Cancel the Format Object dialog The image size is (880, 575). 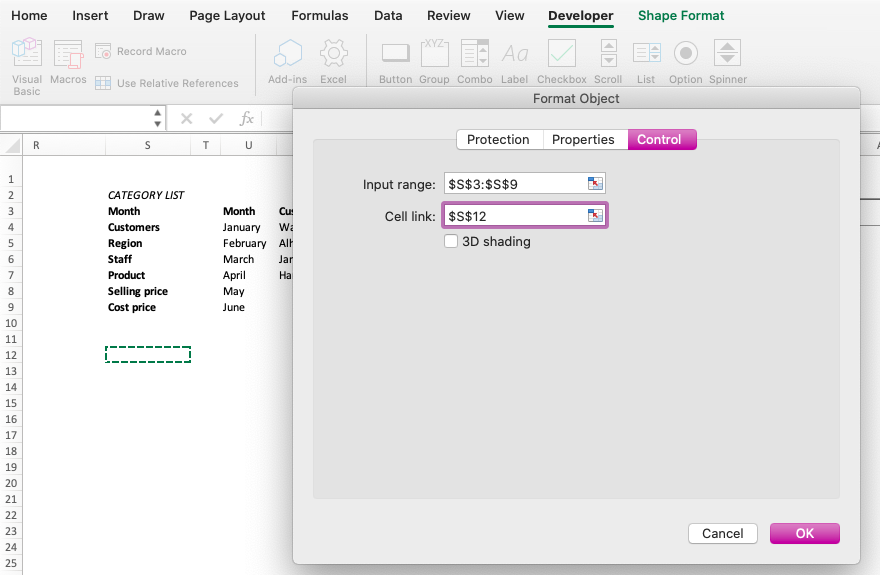(723, 533)
